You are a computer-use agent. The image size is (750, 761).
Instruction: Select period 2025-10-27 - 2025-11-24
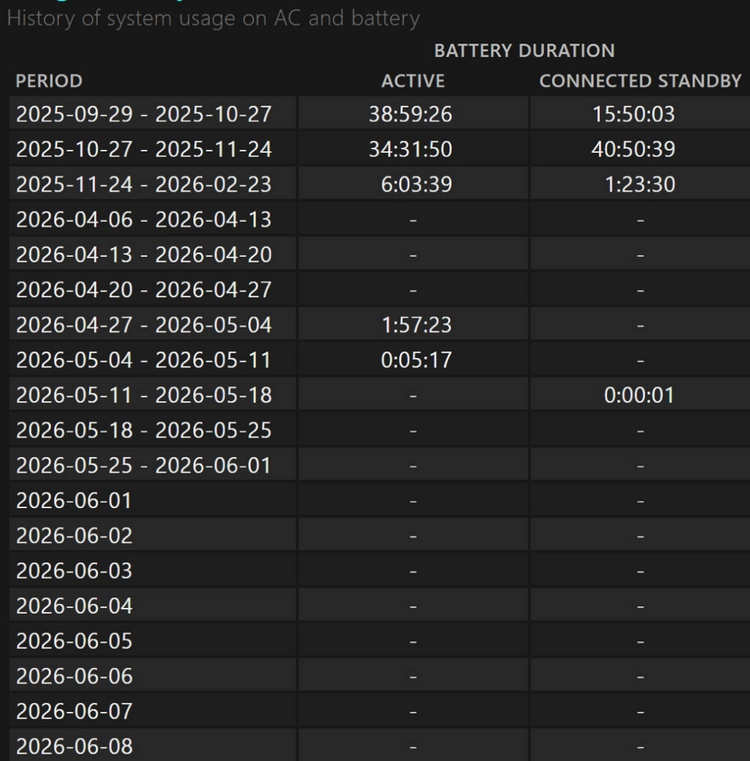[144, 149]
